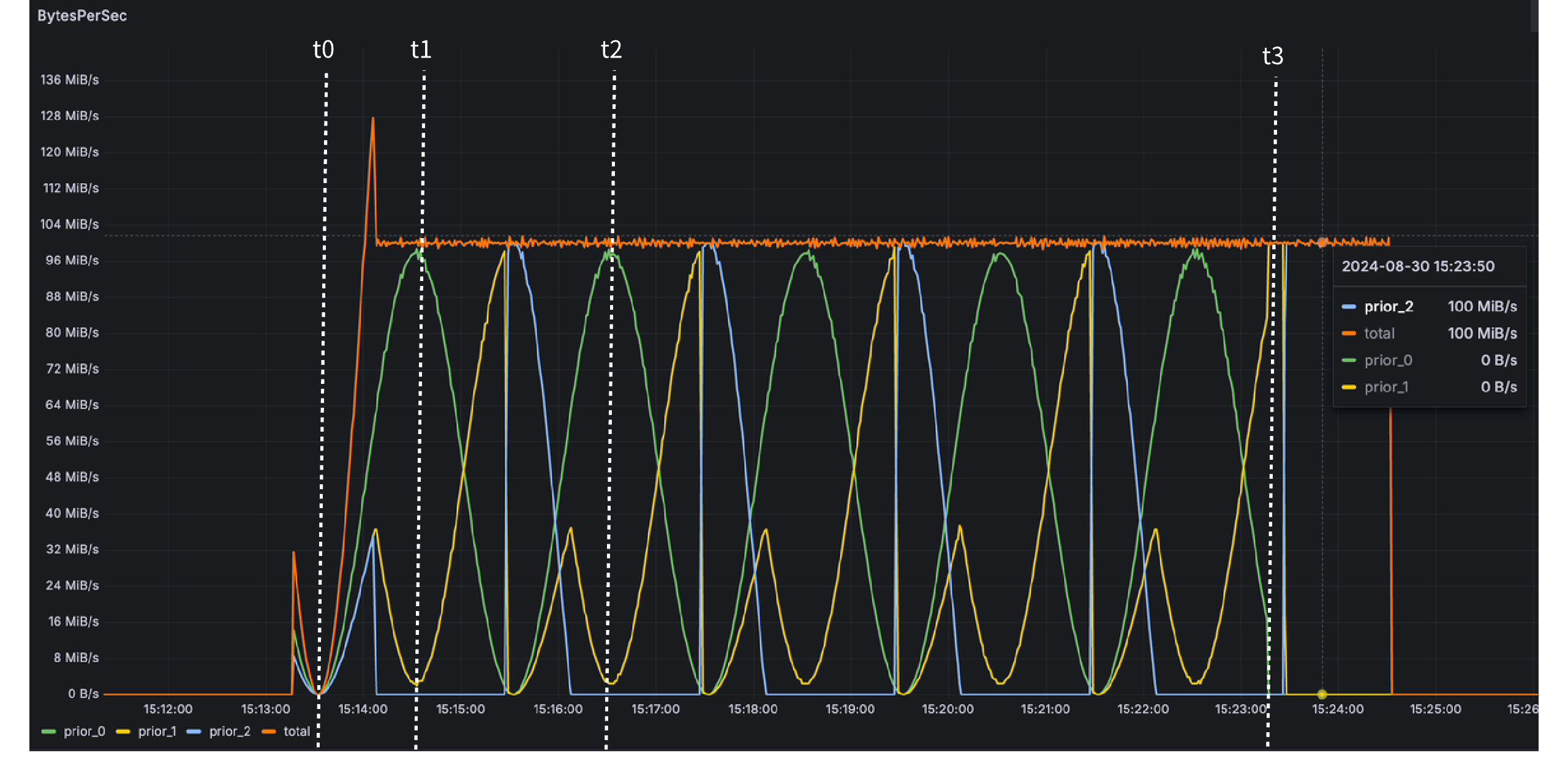Click the scrollbar at top right corner
Viewport: 1568px width, 769px height.
pos(1534,15)
